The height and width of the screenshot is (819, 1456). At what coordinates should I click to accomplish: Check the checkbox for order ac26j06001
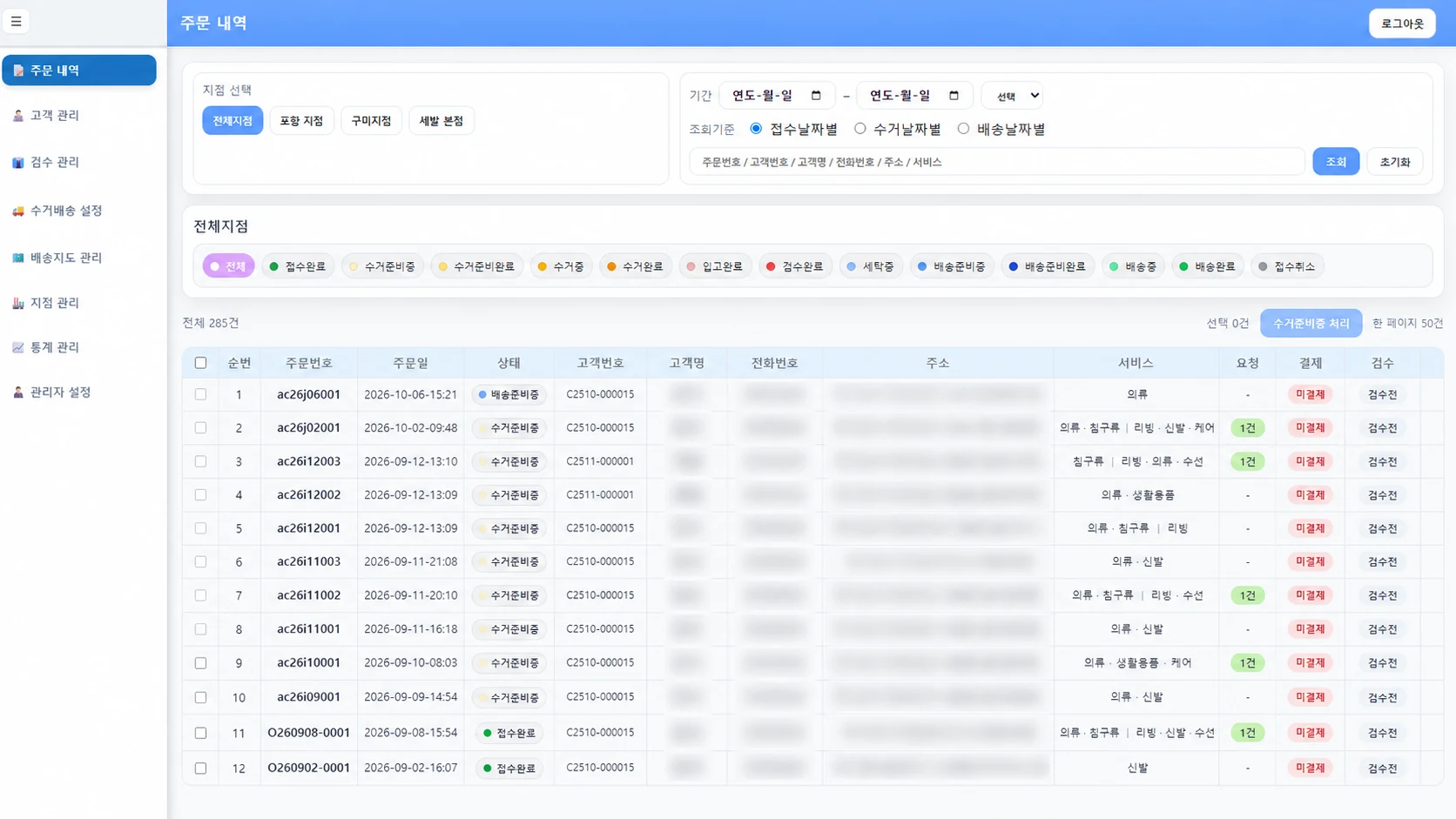[201, 394]
